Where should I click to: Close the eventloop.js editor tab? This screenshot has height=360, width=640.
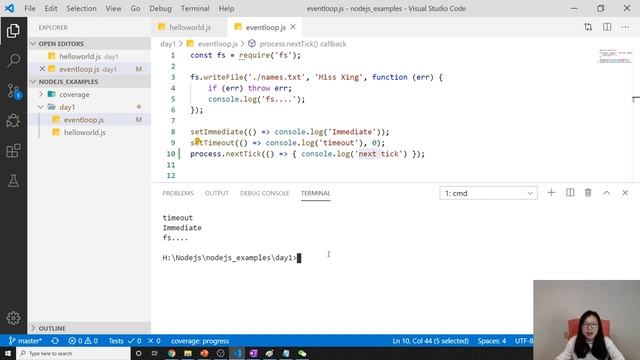pyautogui.click(x=293, y=27)
